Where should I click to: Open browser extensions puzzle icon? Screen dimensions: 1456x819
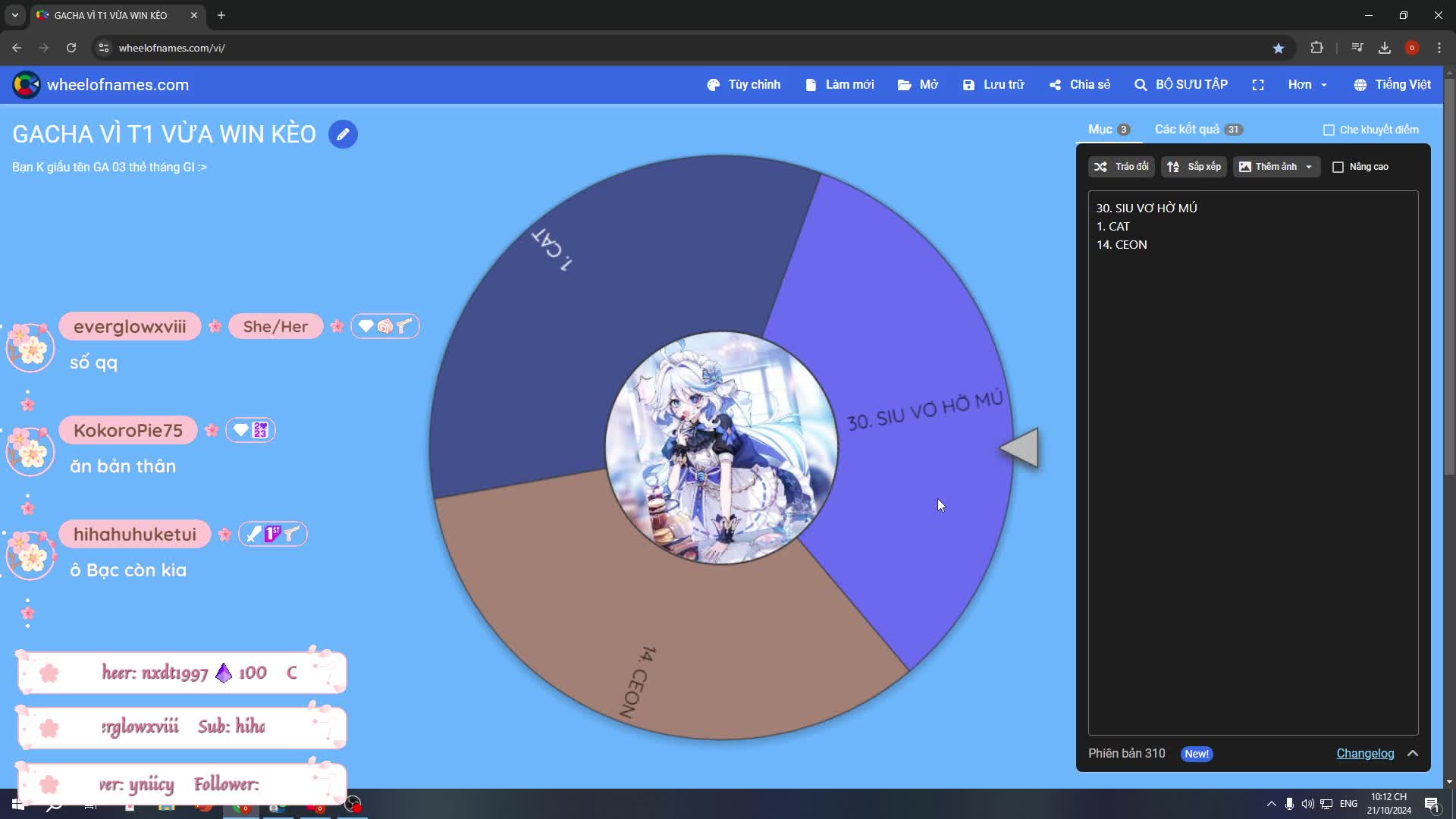click(x=1316, y=48)
